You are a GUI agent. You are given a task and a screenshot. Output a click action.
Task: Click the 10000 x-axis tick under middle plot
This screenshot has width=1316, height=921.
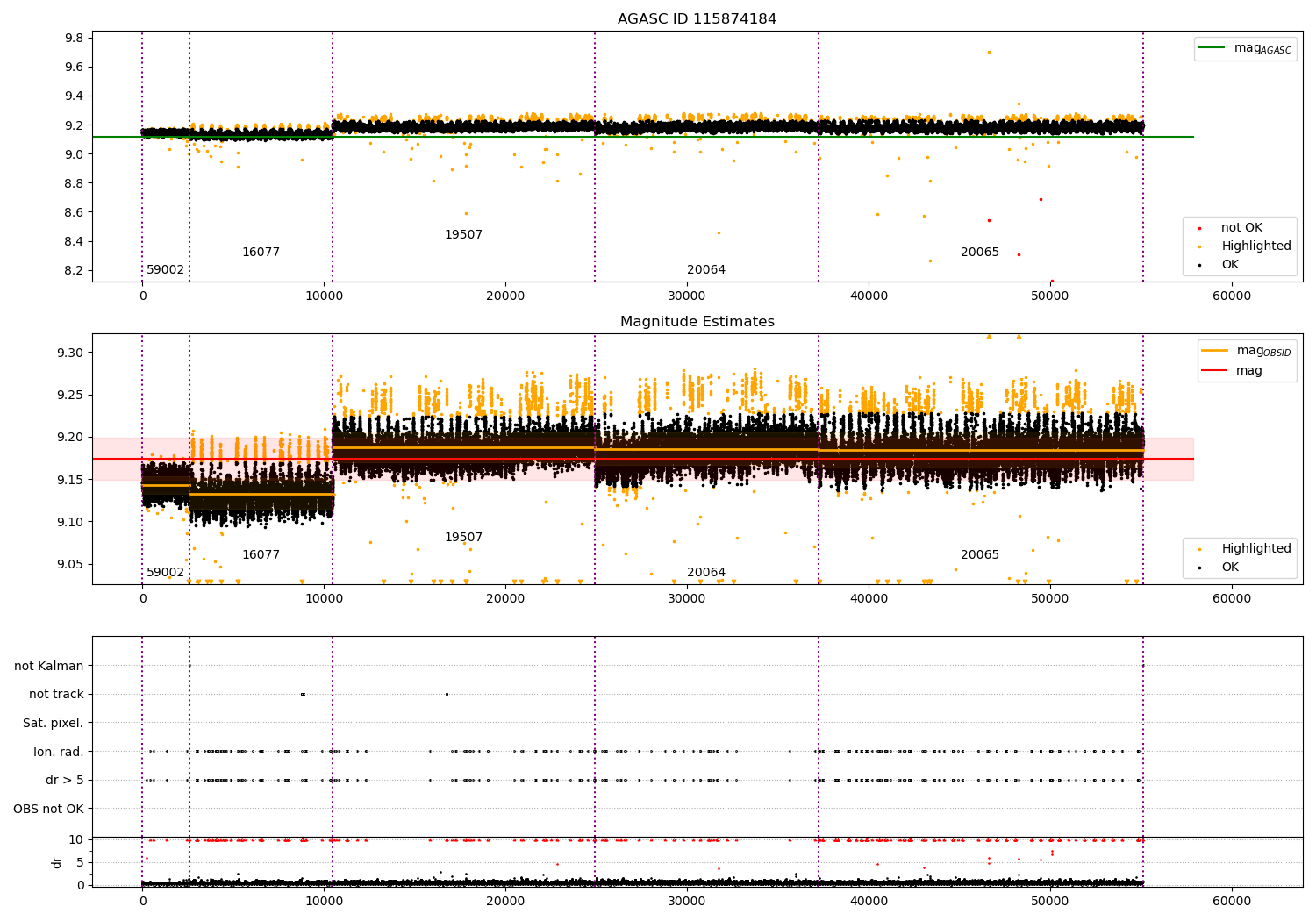tap(324, 599)
